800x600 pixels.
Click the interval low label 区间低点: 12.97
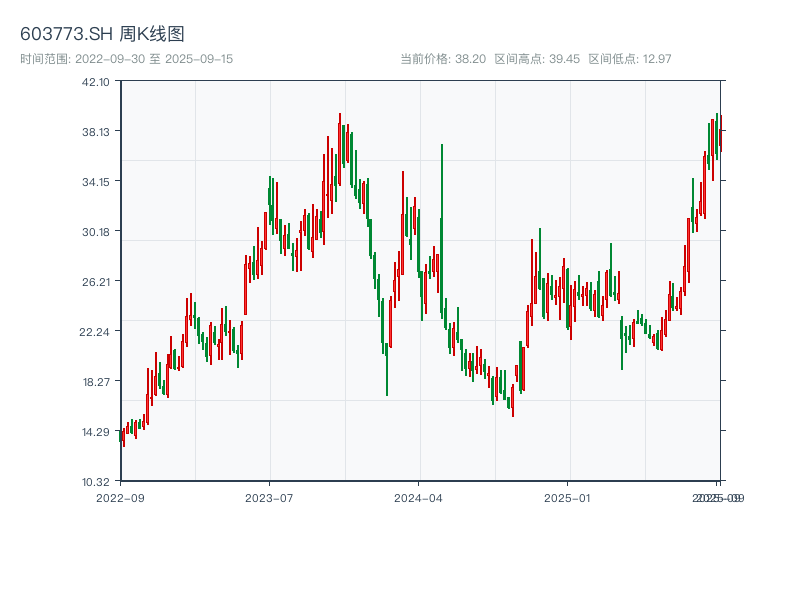[x=630, y=59]
